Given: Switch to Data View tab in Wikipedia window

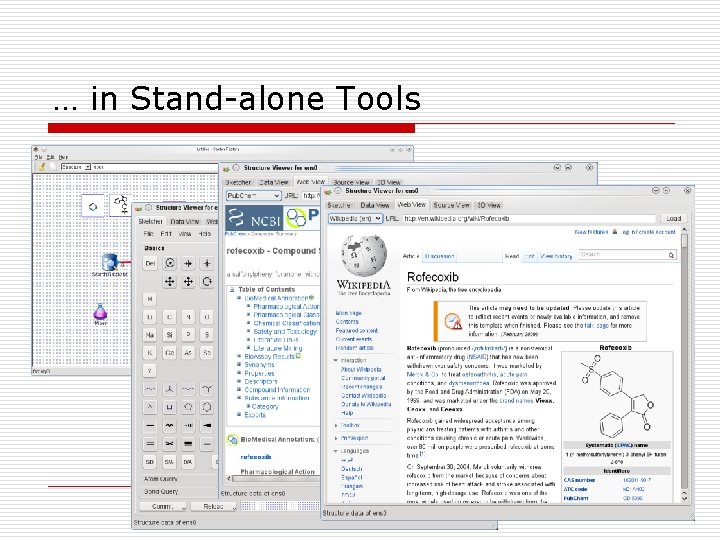Looking at the screenshot, I should (x=375, y=205).
